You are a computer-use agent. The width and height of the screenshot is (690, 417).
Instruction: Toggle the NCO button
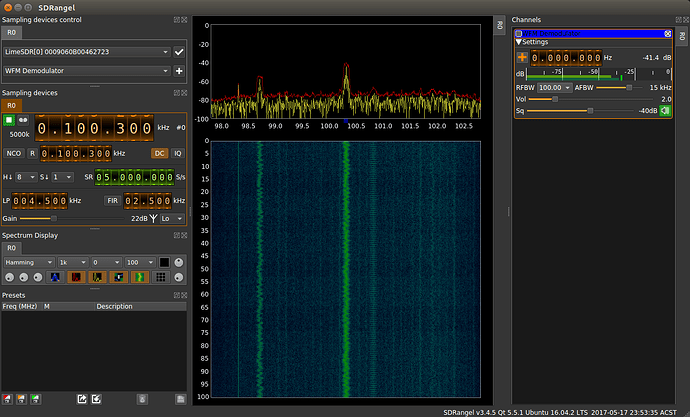[12, 153]
